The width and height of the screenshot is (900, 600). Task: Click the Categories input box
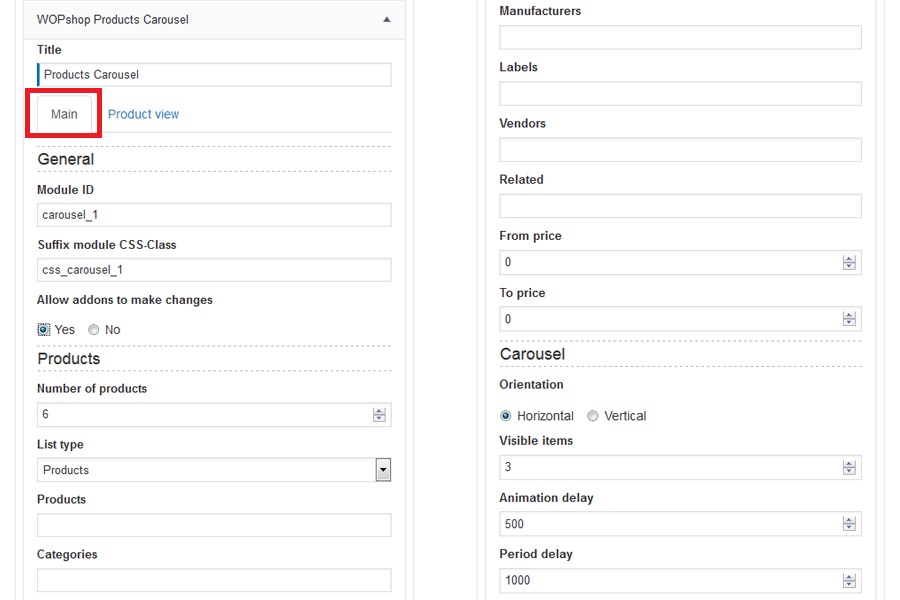pyautogui.click(x=214, y=580)
